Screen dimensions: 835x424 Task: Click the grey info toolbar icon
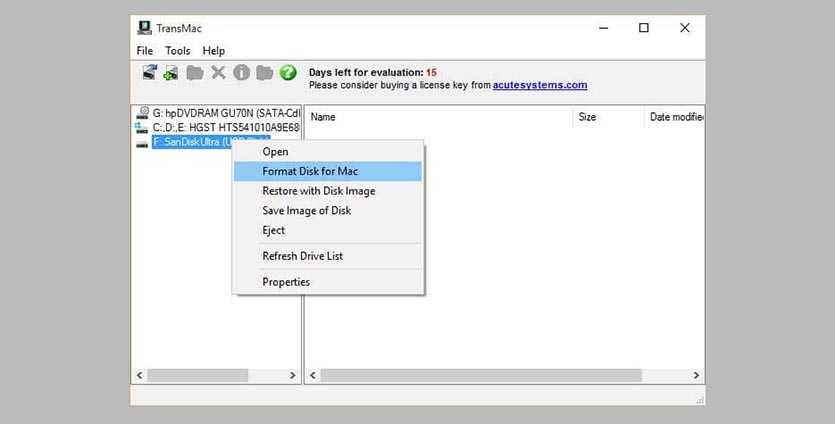pyautogui.click(x=241, y=73)
